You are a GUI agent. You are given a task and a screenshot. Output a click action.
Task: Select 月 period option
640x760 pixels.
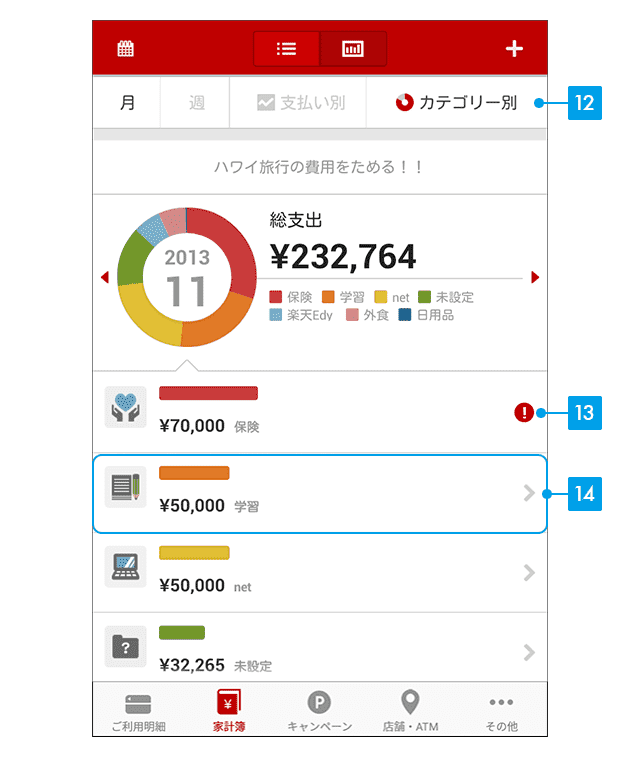coord(127,103)
